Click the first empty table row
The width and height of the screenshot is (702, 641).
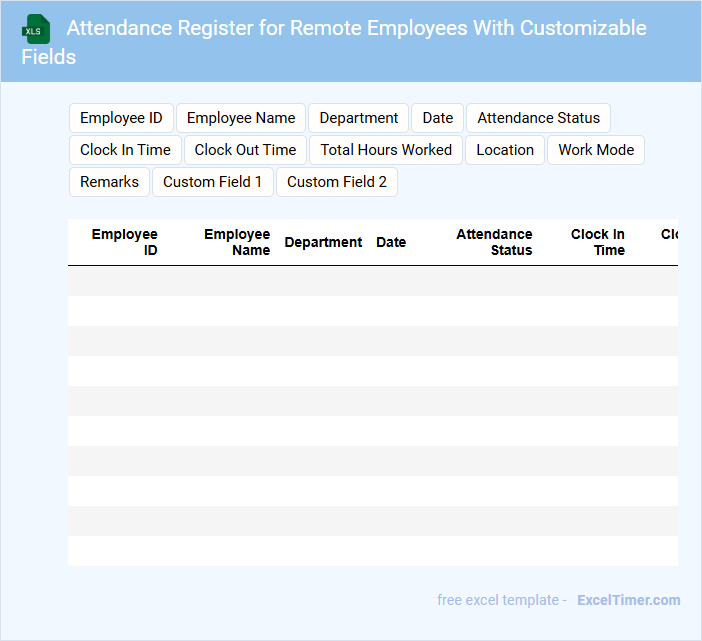pyautogui.click(x=372, y=281)
